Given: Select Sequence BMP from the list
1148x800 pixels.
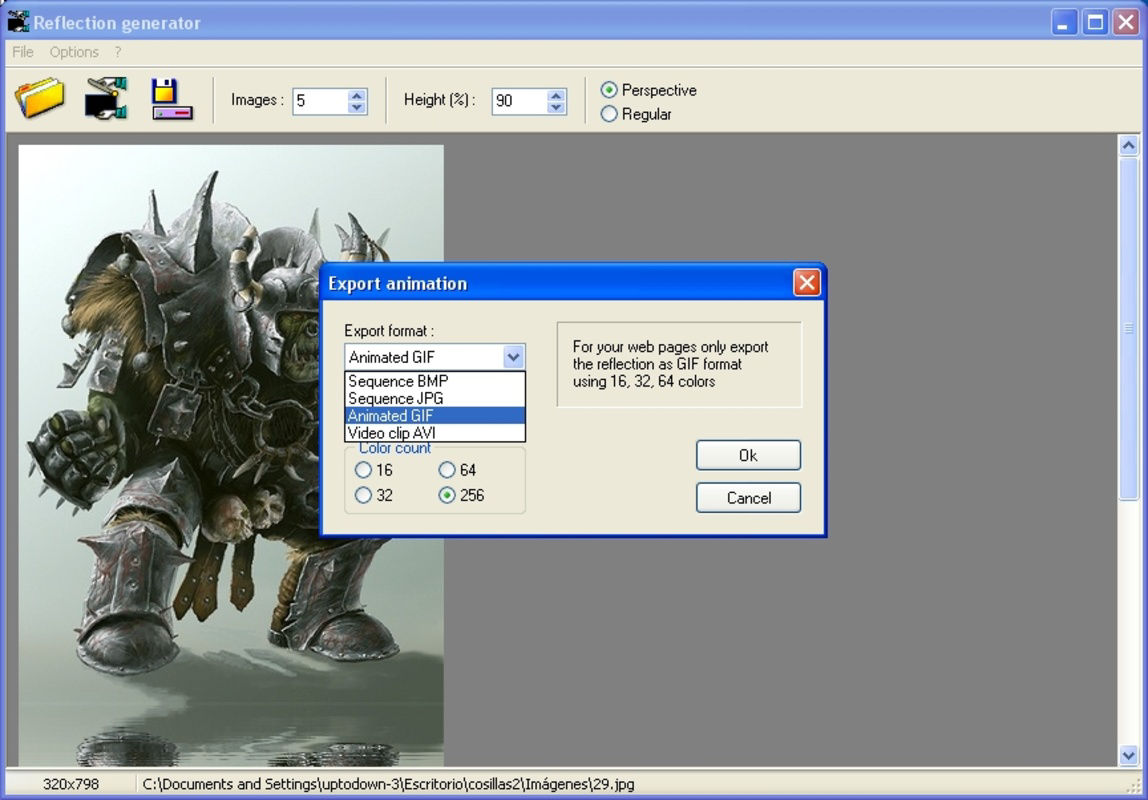Looking at the screenshot, I should (x=435, y=381).
